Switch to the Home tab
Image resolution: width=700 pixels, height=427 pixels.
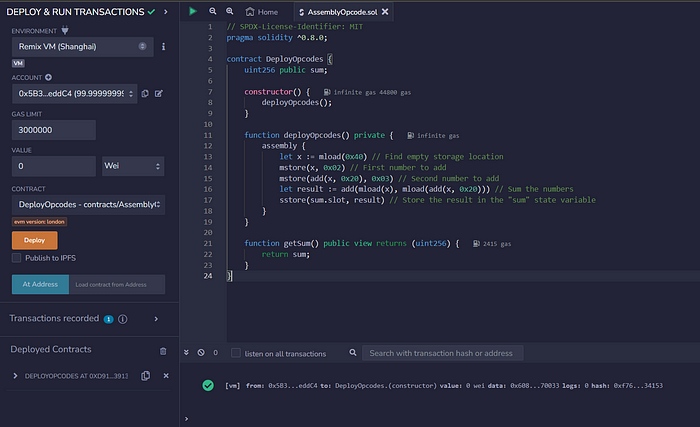point(260,11)
